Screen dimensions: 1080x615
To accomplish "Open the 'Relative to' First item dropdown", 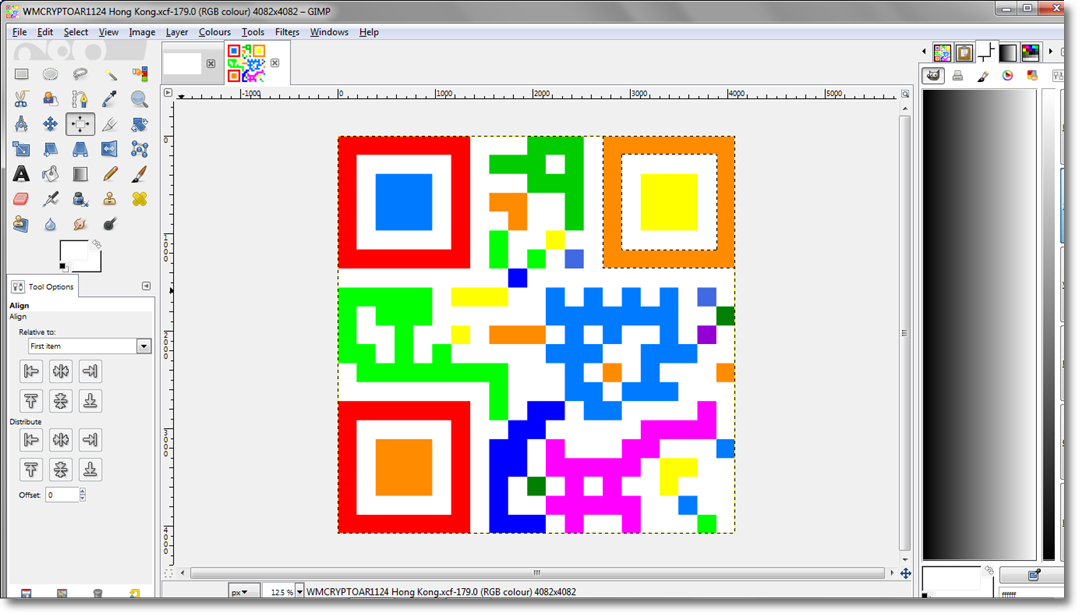I will tap(89, 346).
